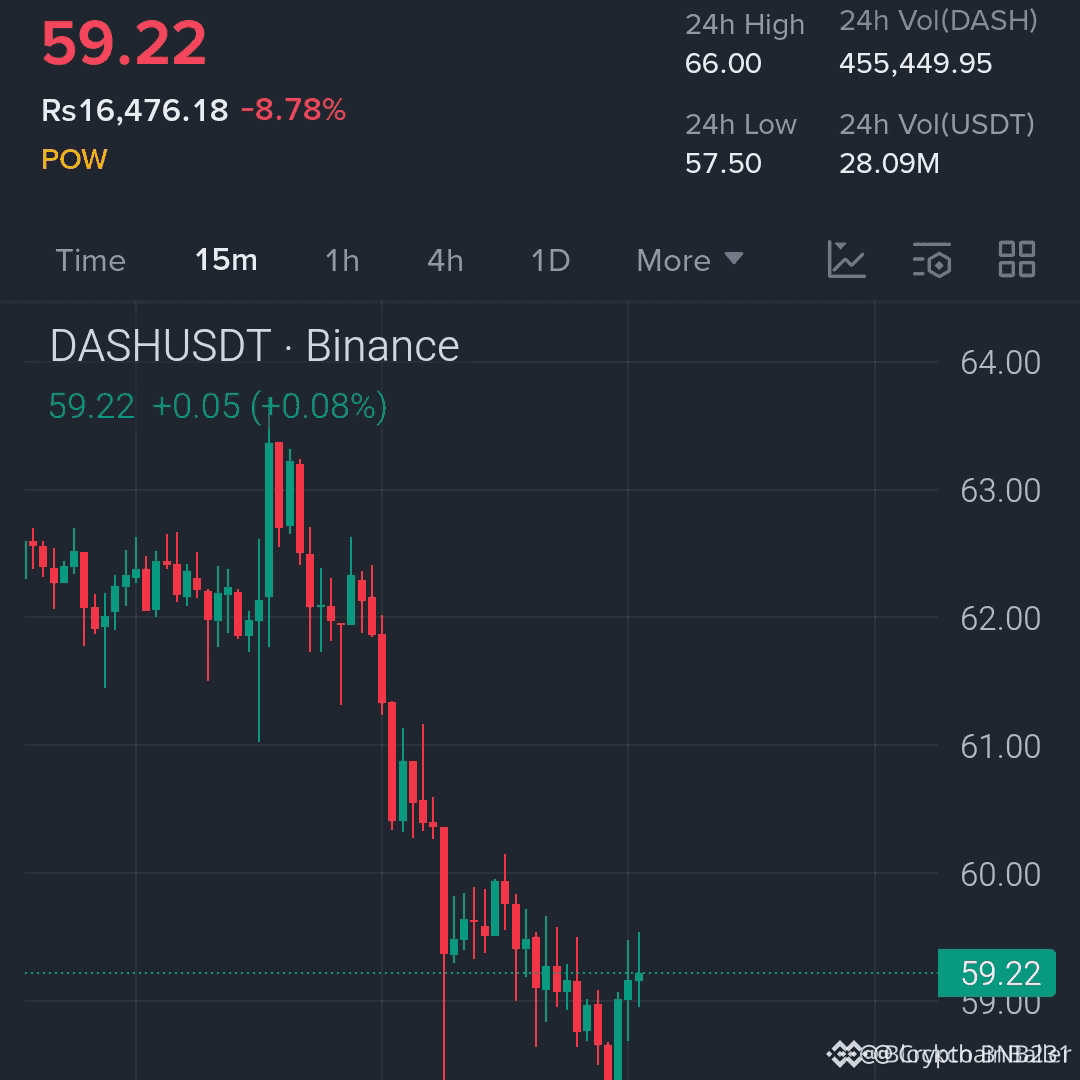Open the grid layout view icon

point(1017,260)
